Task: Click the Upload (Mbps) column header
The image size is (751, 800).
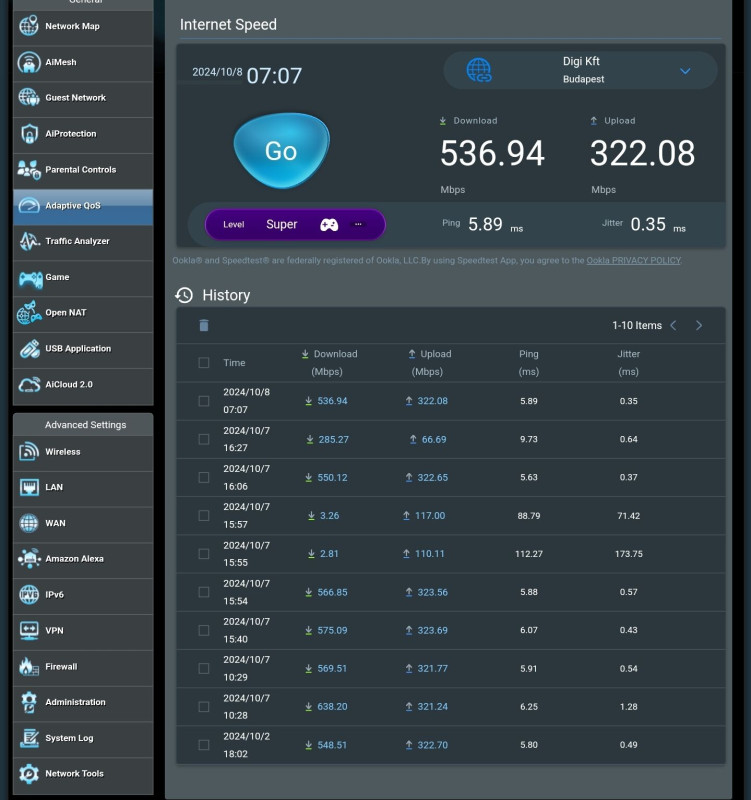Action: point(430,363)
